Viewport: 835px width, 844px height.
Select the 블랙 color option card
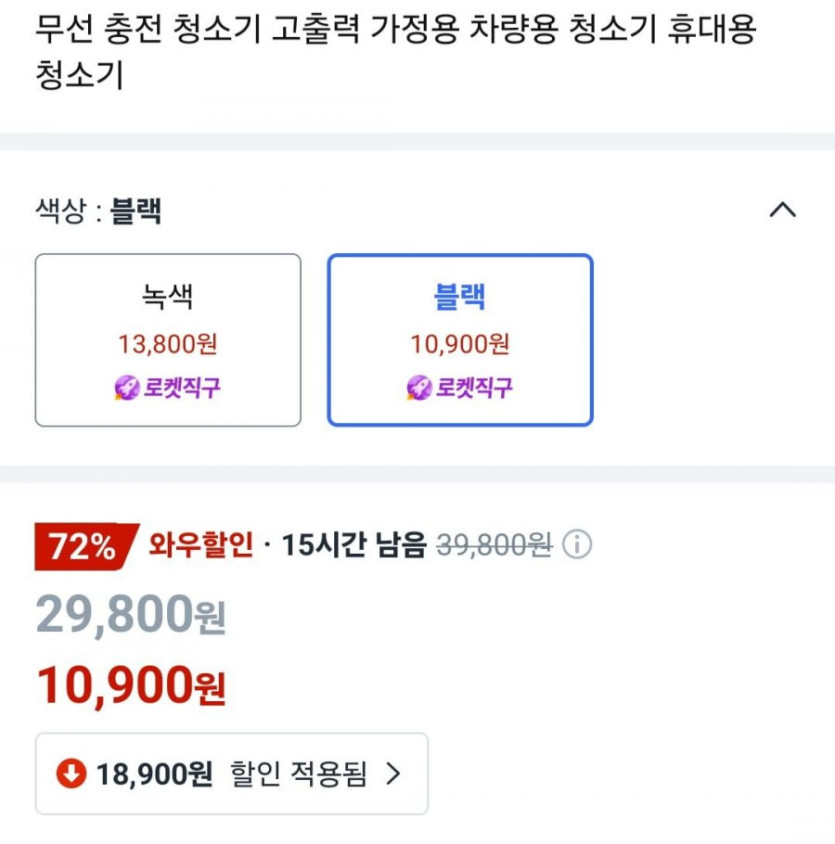point(460,340)
